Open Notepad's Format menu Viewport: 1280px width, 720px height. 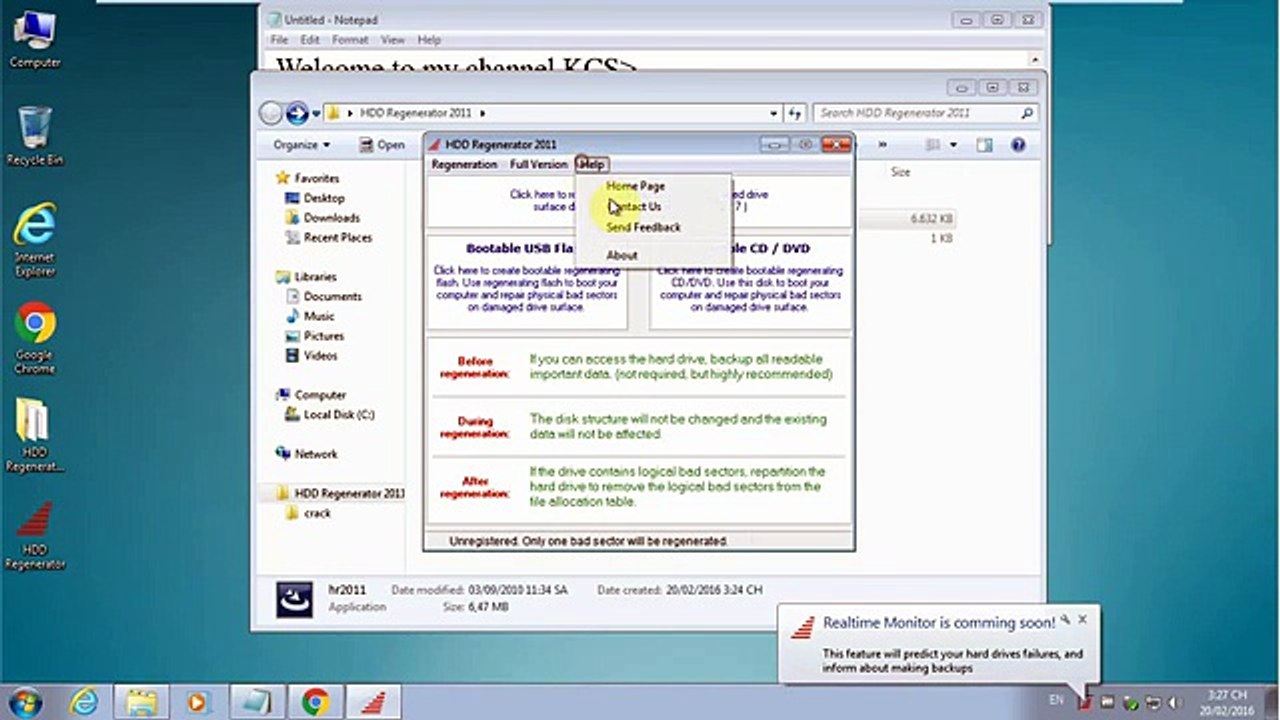tap(350, 40)
